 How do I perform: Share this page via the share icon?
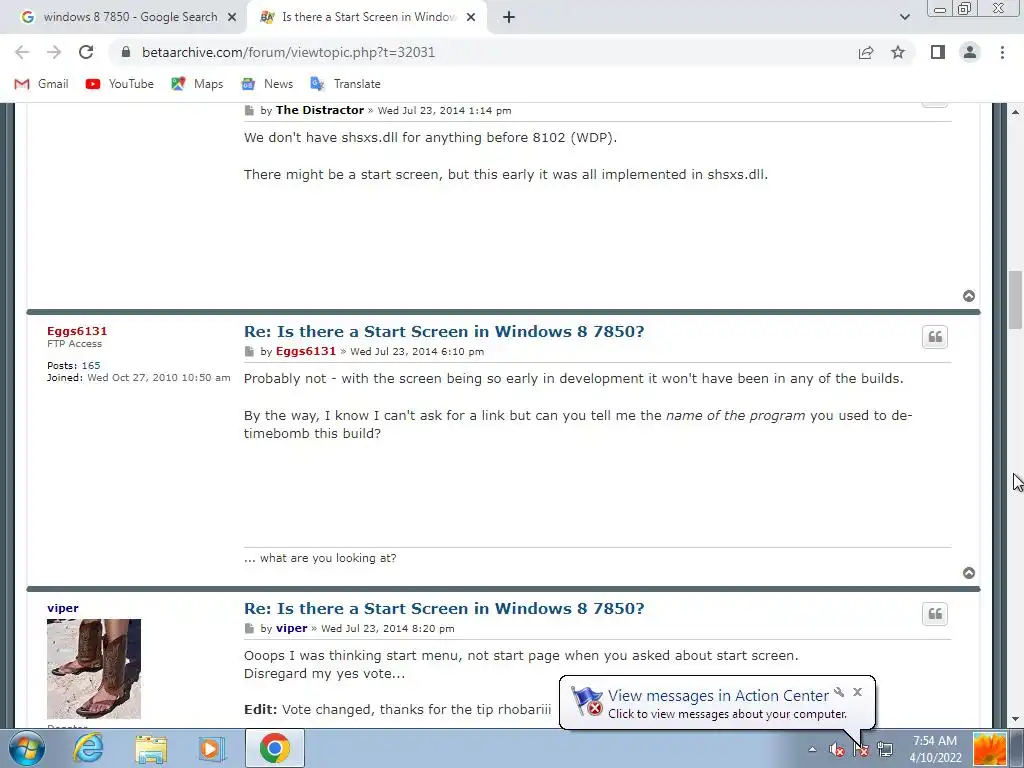(x=866, y=52)
